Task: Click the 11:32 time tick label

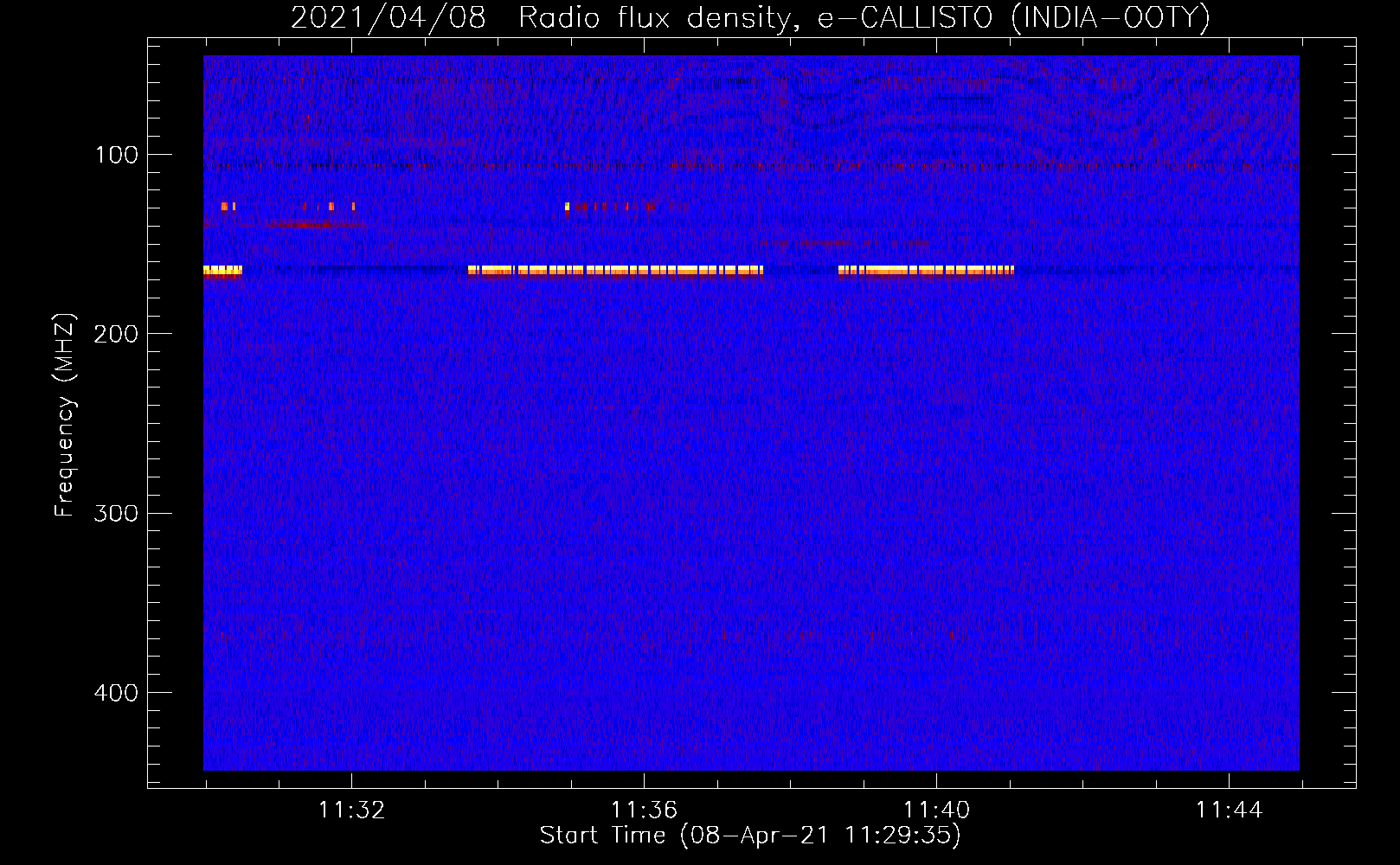Action: point(351,811)
